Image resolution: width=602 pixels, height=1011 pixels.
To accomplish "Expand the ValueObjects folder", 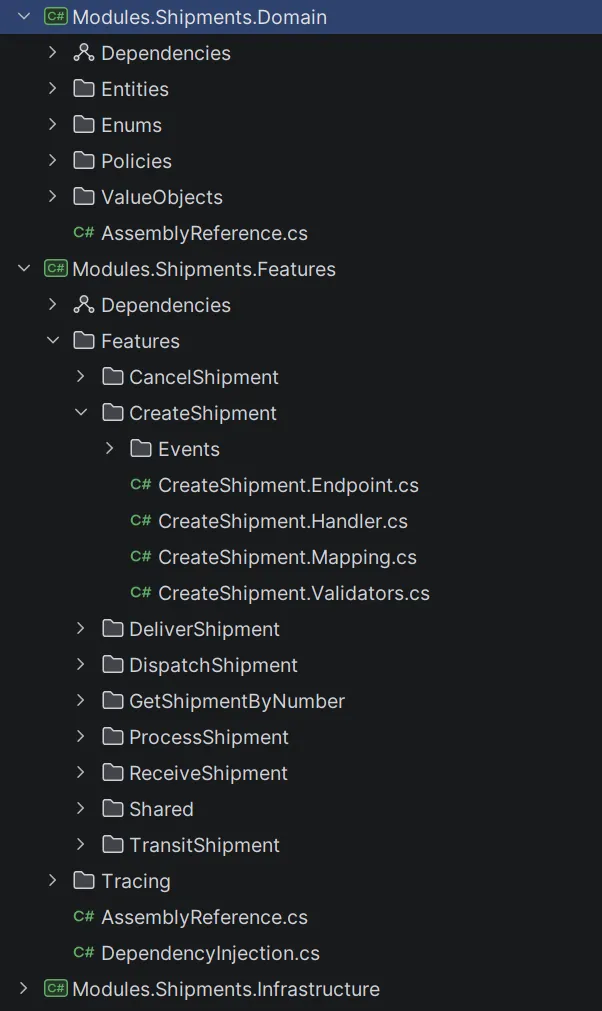I will pyautogui.click(x=53, y=197).
